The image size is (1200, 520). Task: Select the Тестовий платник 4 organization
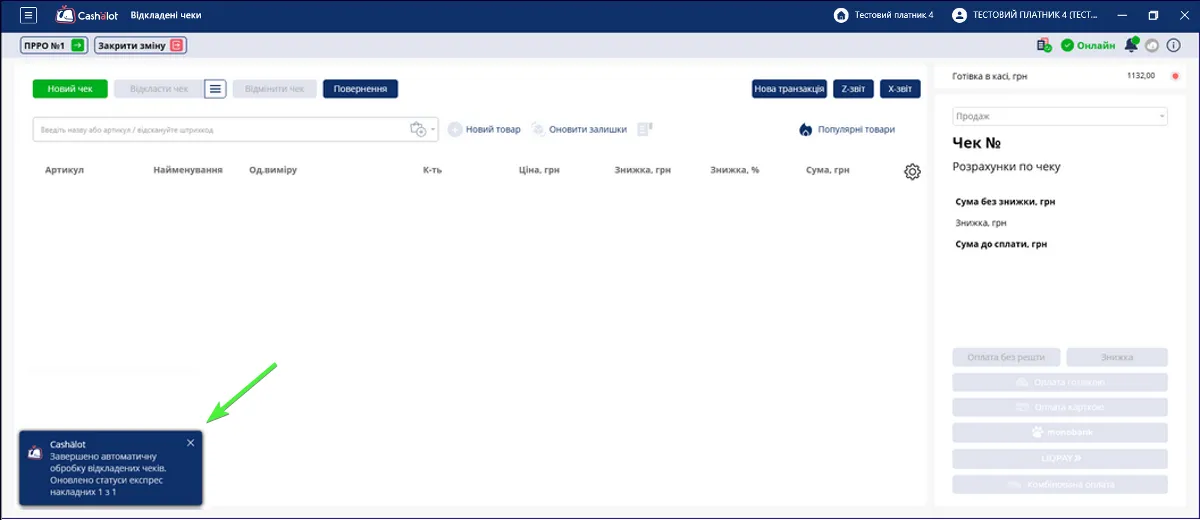click(x=884, y=15)
